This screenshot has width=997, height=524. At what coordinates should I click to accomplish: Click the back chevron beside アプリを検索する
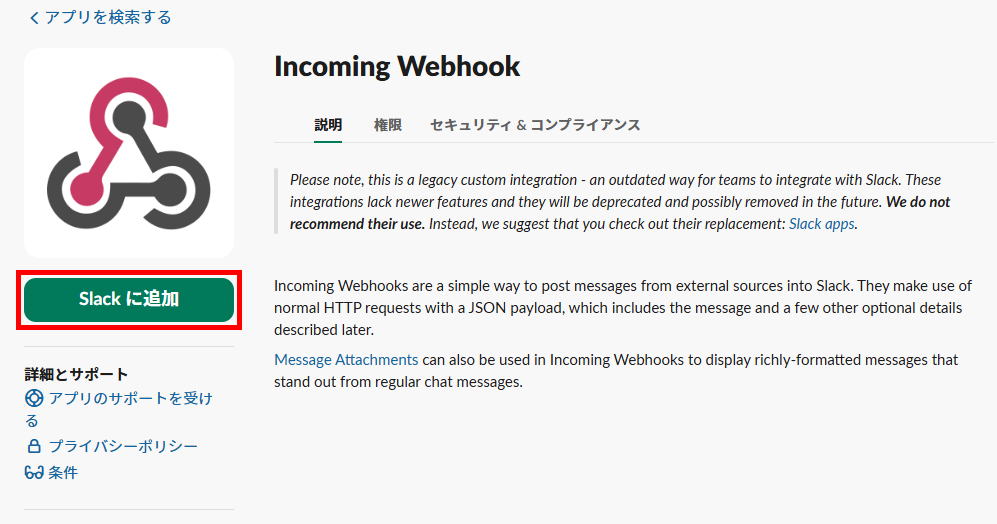(34, 18)
